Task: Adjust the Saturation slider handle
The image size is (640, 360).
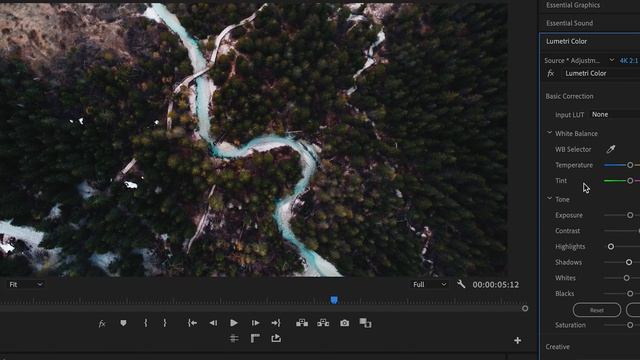Action: coord(630,325)
